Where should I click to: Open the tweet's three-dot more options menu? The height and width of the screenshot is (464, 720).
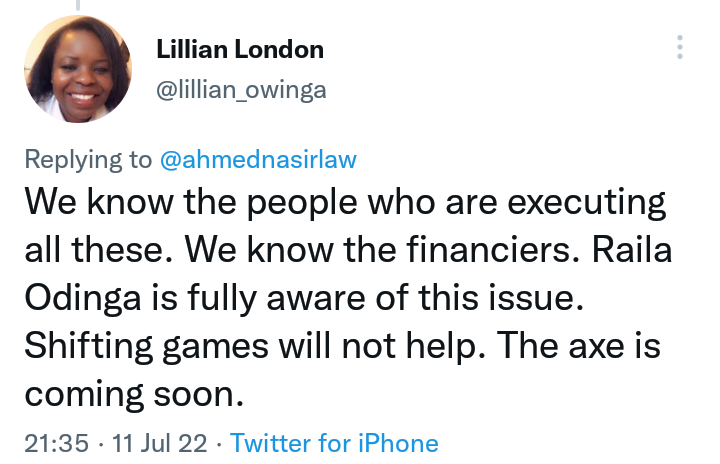(x=680, y=46)
